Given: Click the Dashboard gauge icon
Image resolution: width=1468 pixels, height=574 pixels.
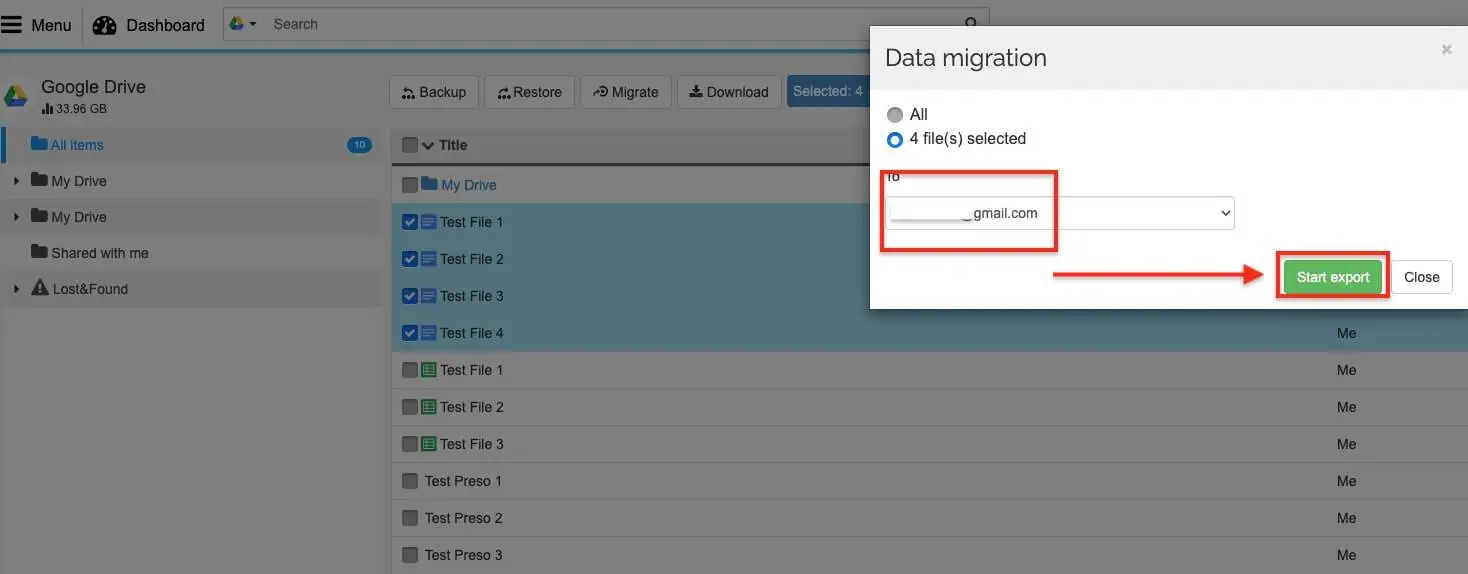Looking at the screenshot, I should (x=105, y=26).
